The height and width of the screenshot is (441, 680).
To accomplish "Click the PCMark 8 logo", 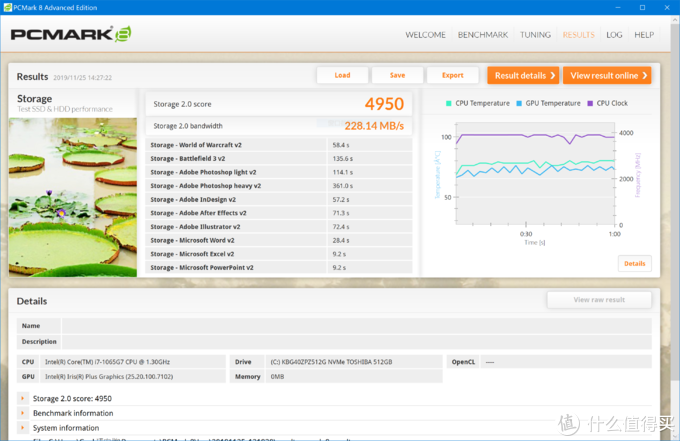I will click(x=71, y=35).
